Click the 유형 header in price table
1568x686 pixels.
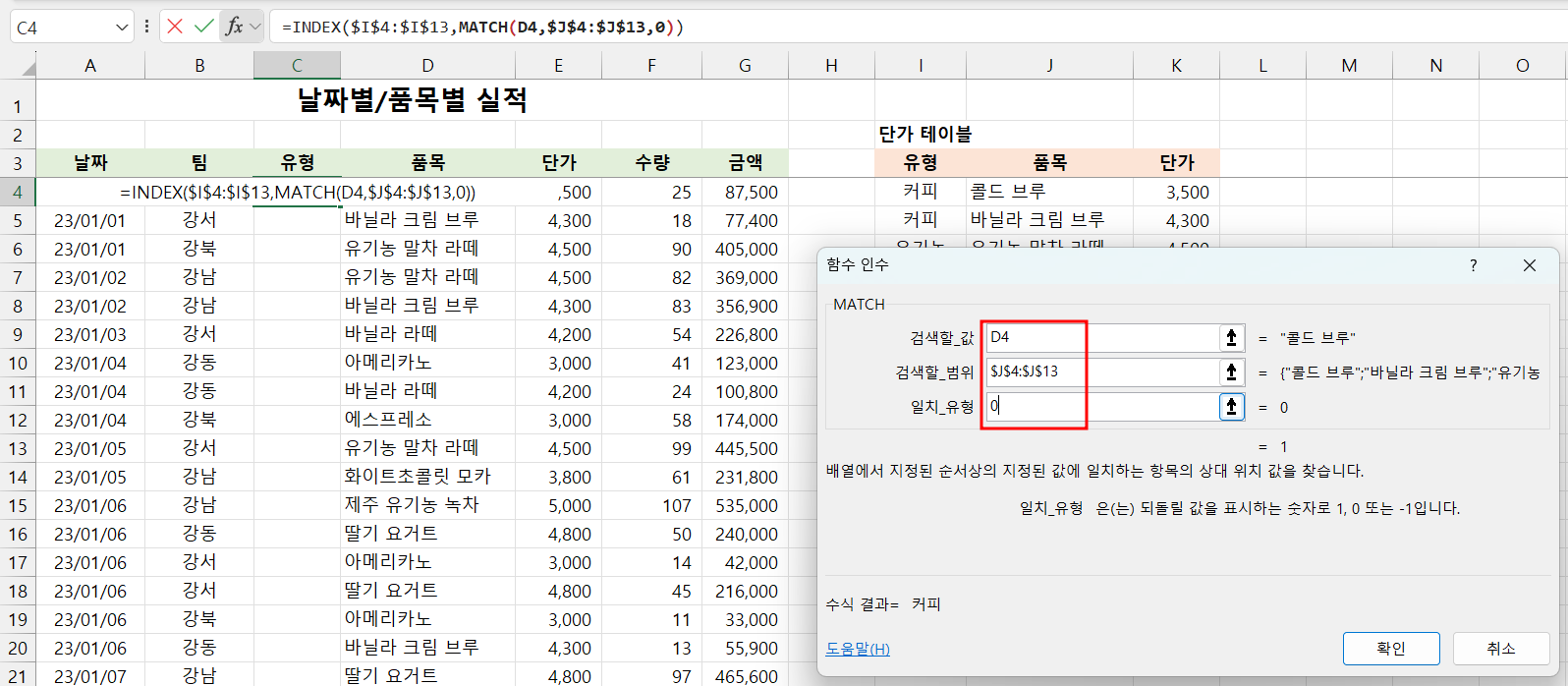pyautogui.click(x=921, y=163)
